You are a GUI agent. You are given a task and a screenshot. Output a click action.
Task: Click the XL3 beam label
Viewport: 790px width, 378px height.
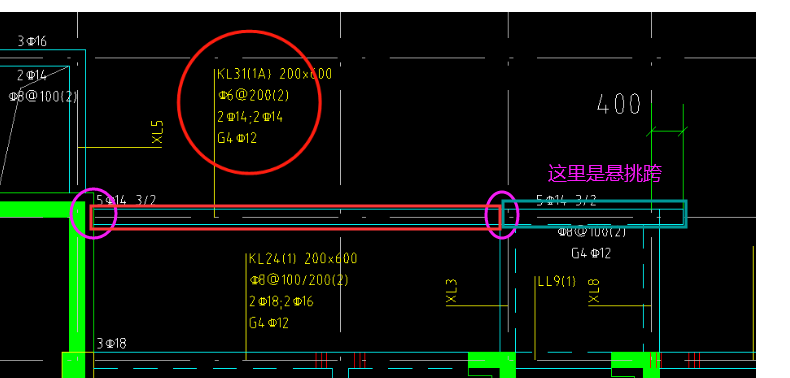[452, 291]
